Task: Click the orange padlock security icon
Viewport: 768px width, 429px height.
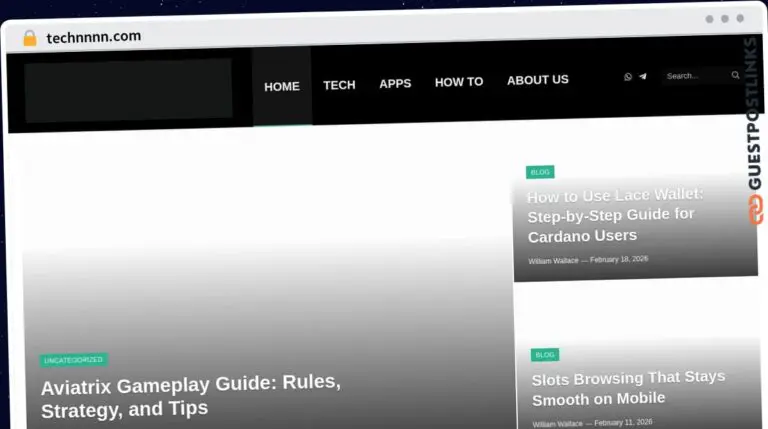Action: tap(30, 38)
